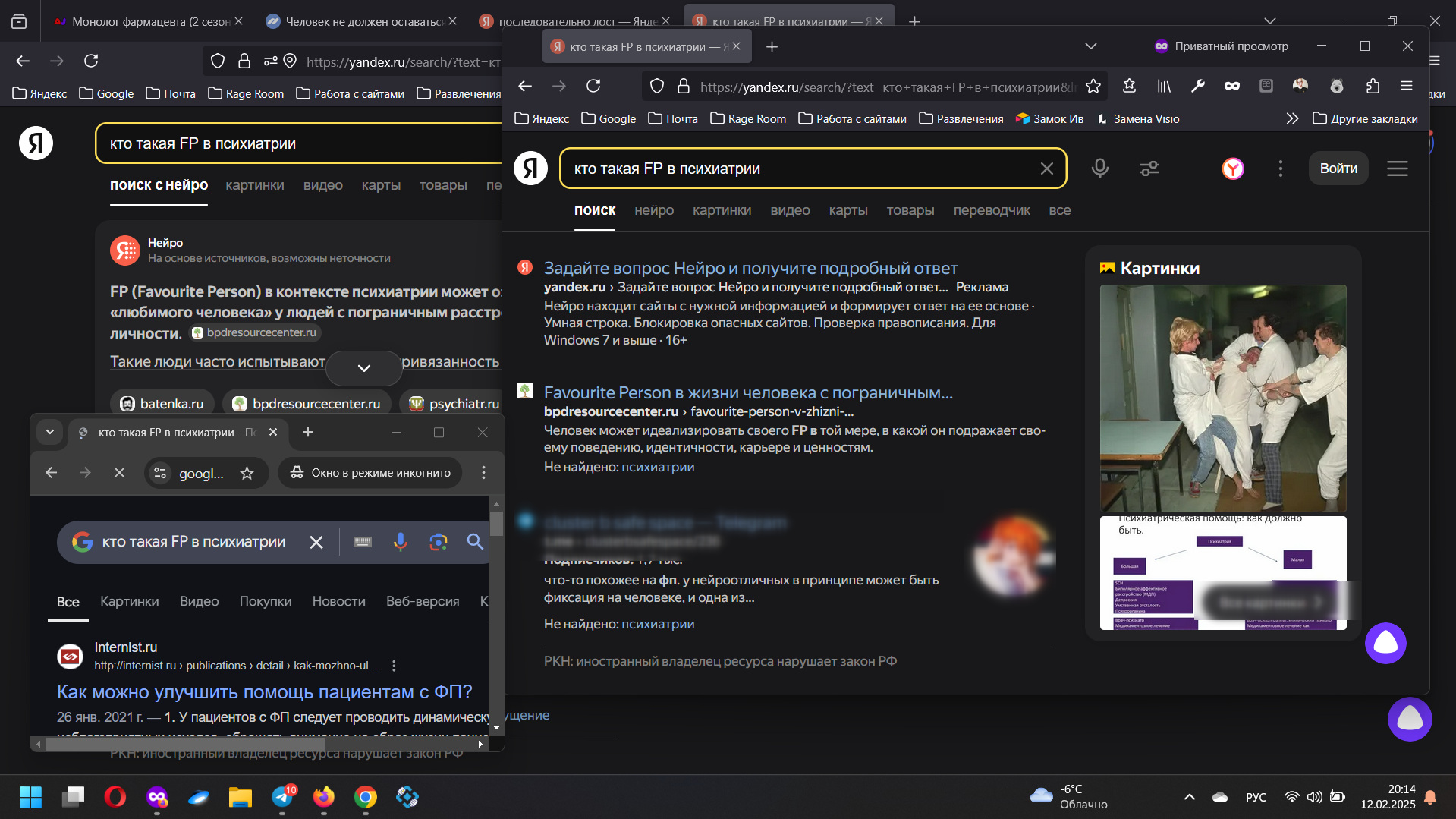The height and width of the screenshot is (819, 1456).
Task: Click the vertical scrollbar in Chrome incognito window
Action: coord(496,524)
